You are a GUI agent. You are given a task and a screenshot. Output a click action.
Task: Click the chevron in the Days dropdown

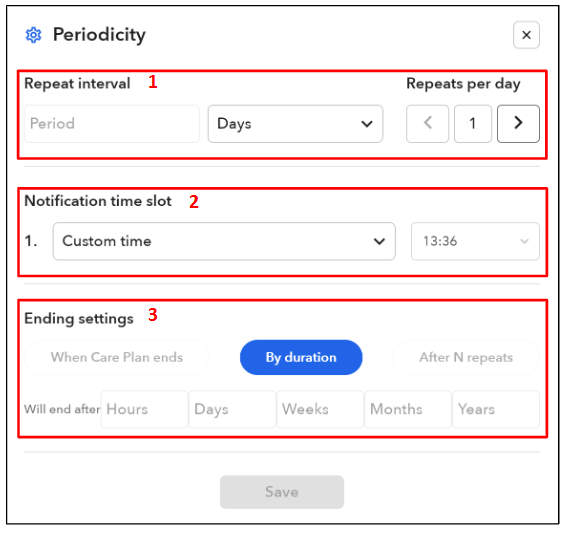coord(367,124)
